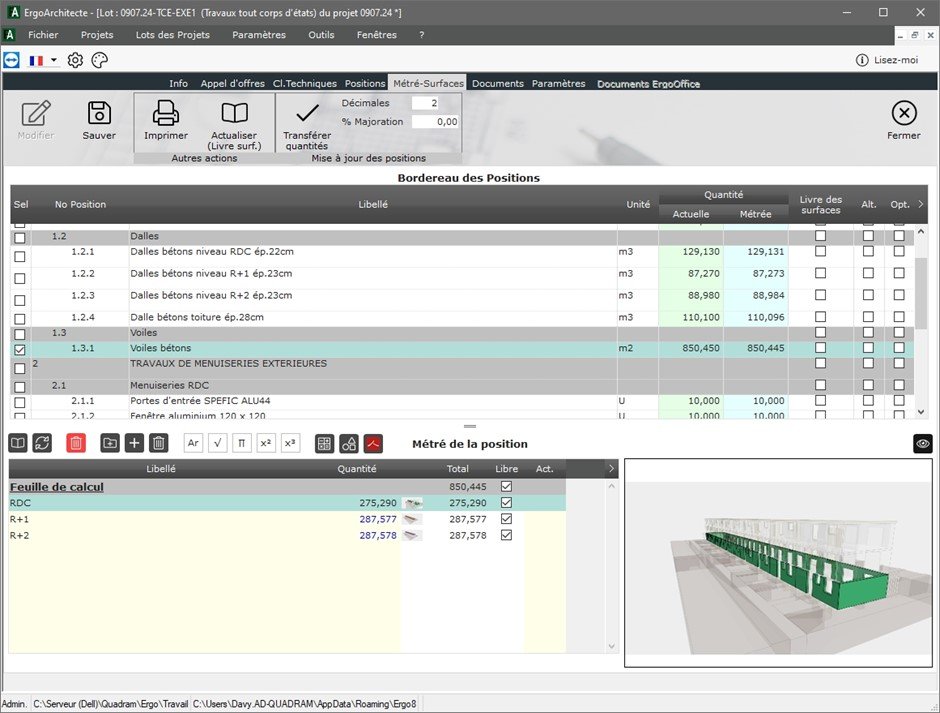Viewport: 940px width, 713px height.
Task: Click the Fermer button
Action: coord(903,120)
